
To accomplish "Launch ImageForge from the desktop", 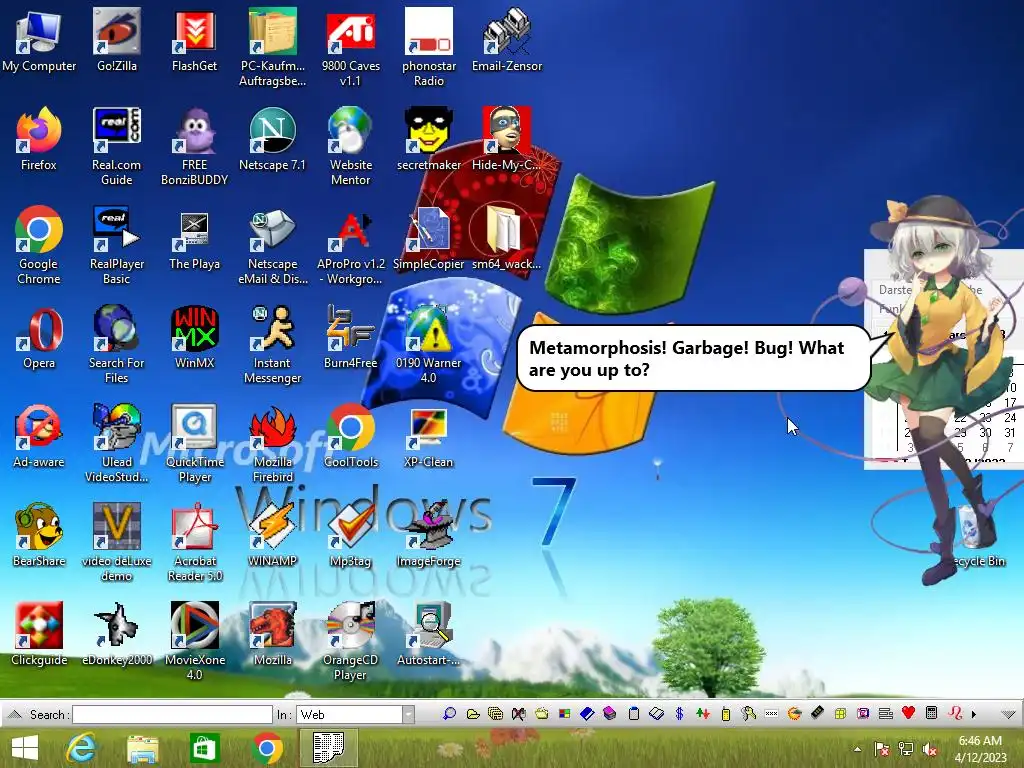I will [428, 536].
